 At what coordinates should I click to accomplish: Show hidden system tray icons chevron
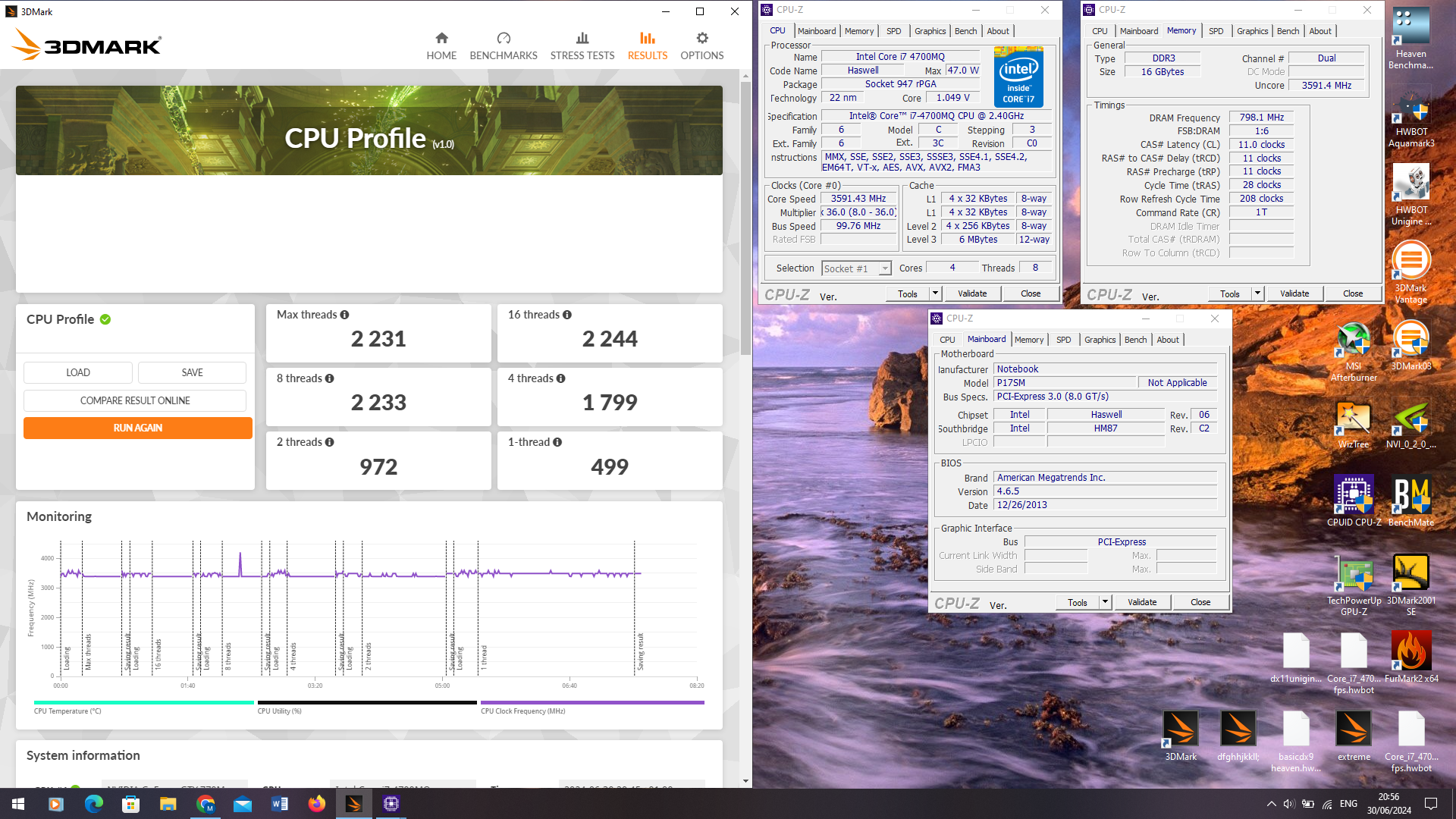[1271, 804]
